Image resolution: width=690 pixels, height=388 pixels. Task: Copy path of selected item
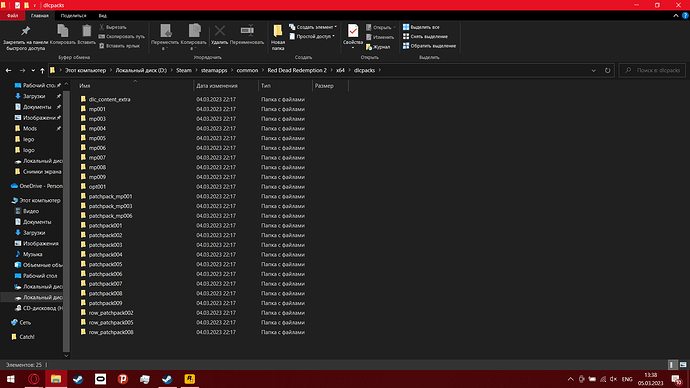tap(122, 37)
